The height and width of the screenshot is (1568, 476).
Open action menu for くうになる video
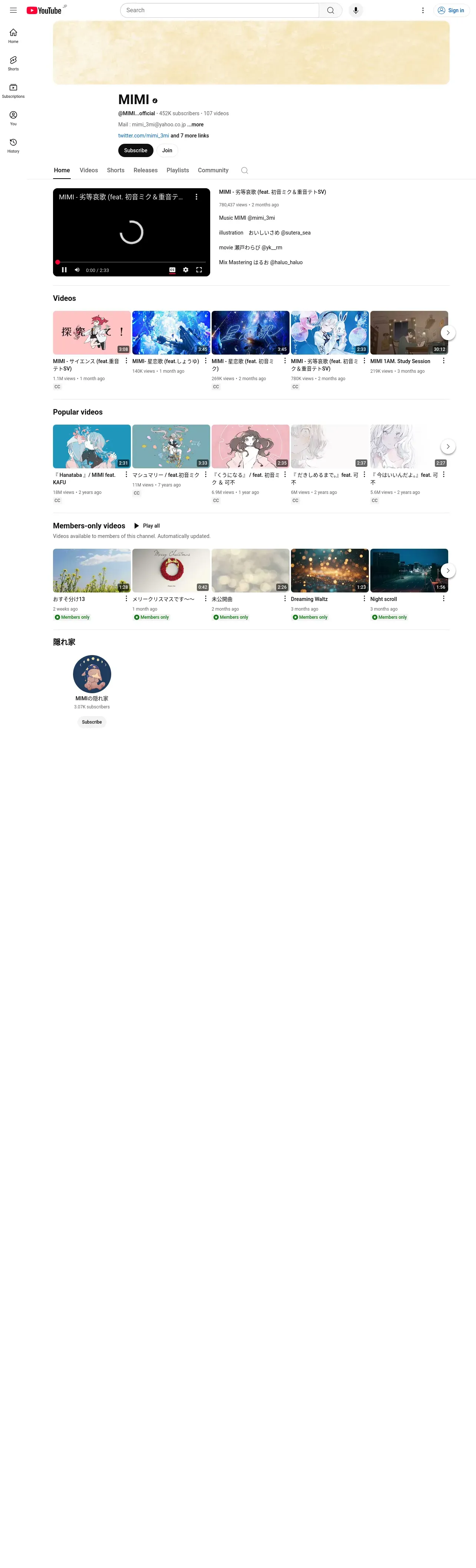click(x=285, y=475)
